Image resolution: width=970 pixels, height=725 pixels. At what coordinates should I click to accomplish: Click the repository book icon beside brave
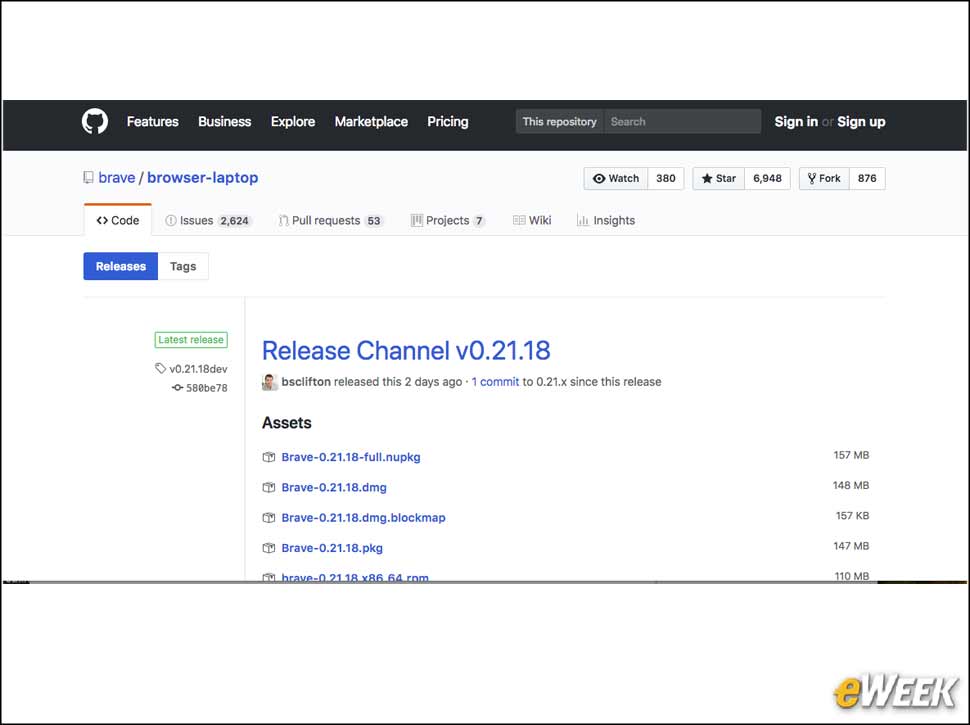click(x=88, y=178)
